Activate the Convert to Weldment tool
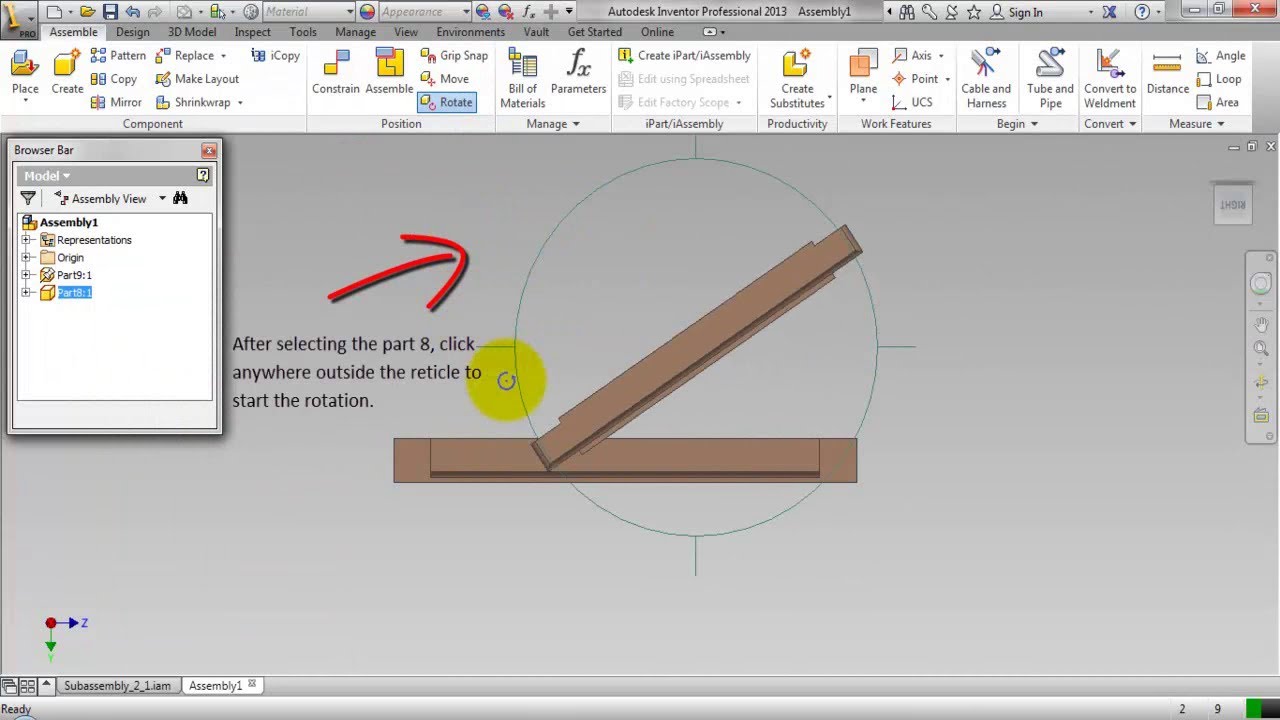1280x720 pixels. 1109,77
